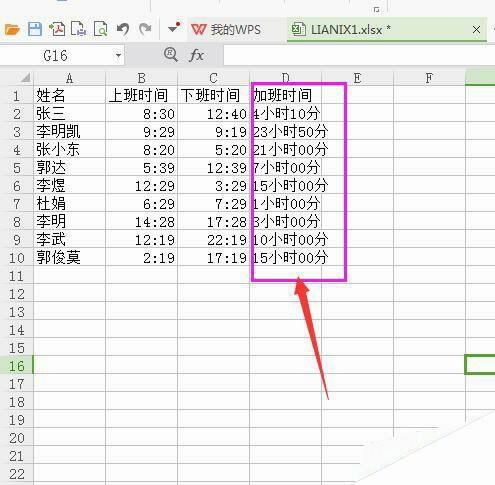Select overtime cell 10小时00分
Image resolution: width=495 pixels, height=485 pixels.
[x=285, y=240]
